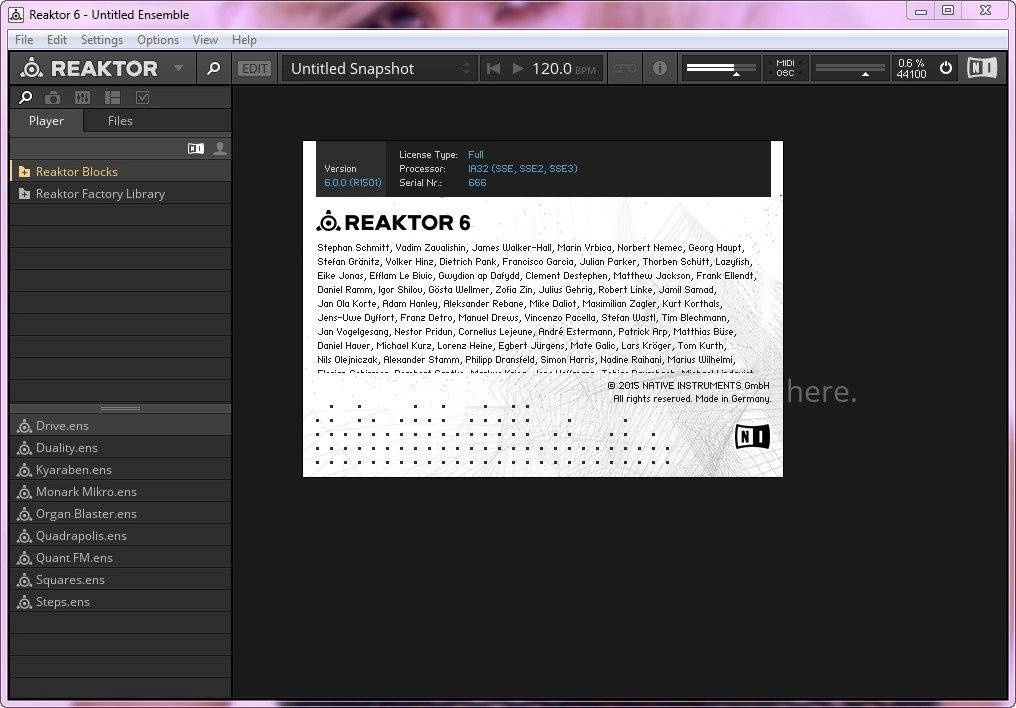Open the Reaktor main menu dropdown arrow

178,68
